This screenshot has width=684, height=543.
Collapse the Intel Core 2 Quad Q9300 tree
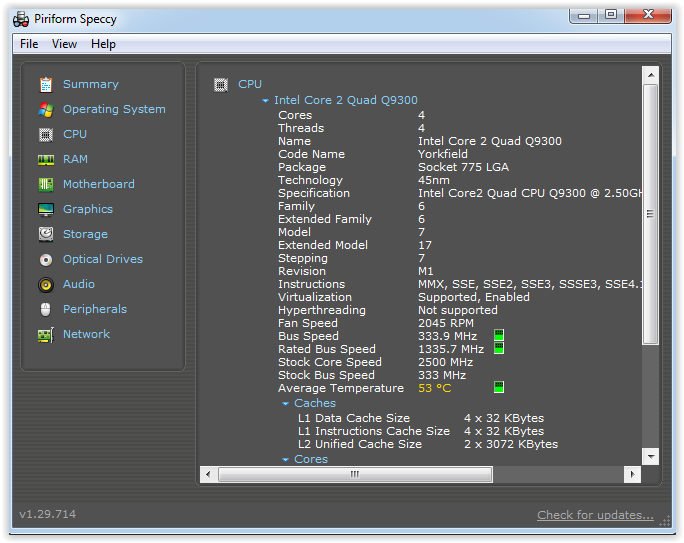point(265,101)
